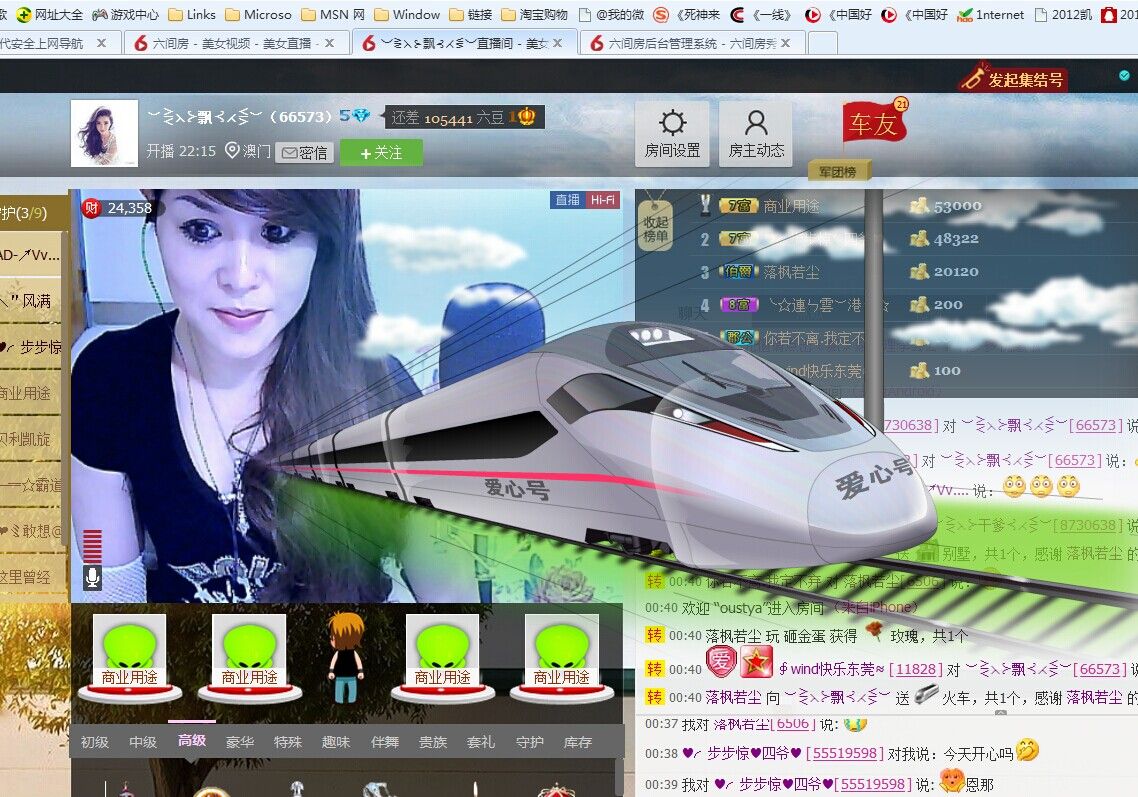Select 这里曾经 in left sidebar
This screenshot has width=1138, height=797.
(30, 577)
